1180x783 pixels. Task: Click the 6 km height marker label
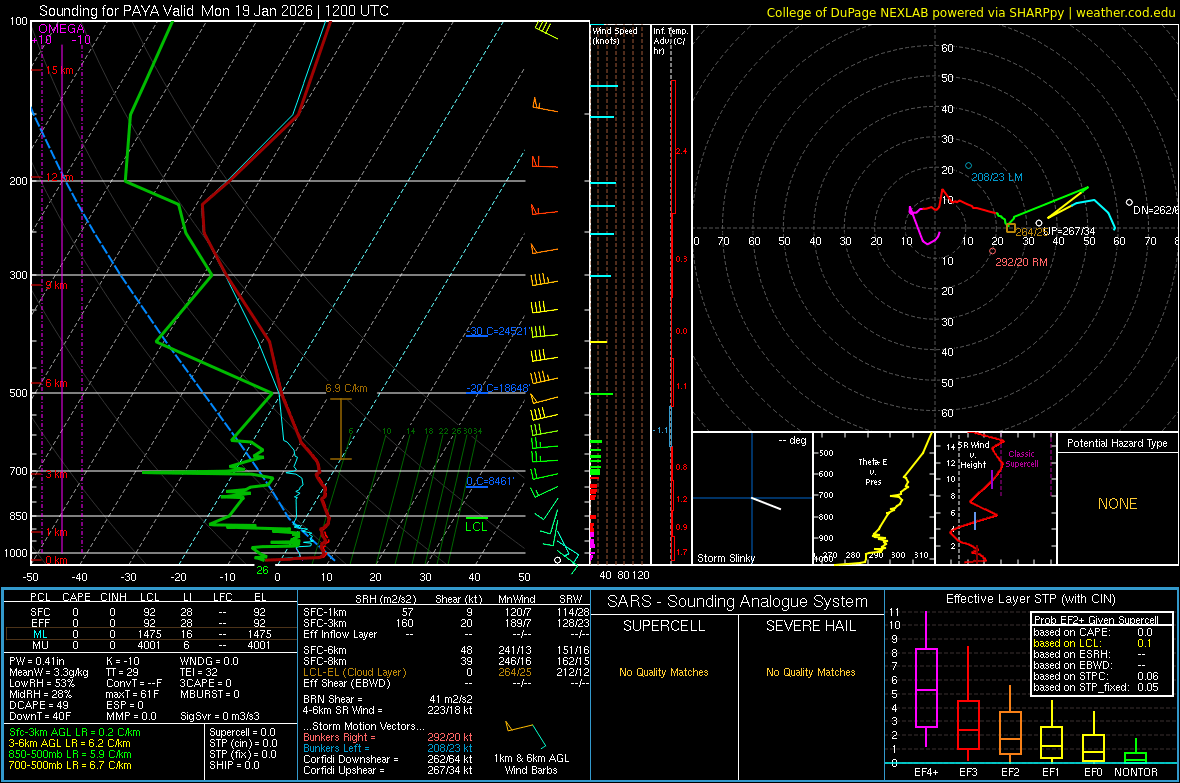pyautogui.click(x=57, y=383)
